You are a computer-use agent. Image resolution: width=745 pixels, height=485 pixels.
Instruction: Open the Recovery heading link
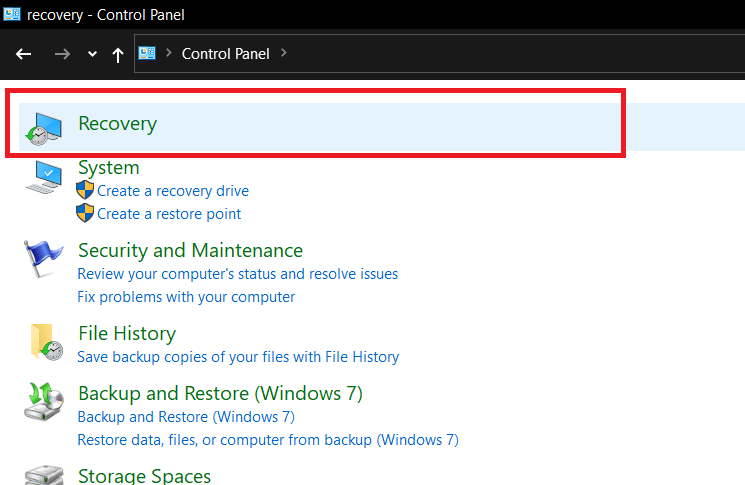pyautogui.click(x=117, y=124)
